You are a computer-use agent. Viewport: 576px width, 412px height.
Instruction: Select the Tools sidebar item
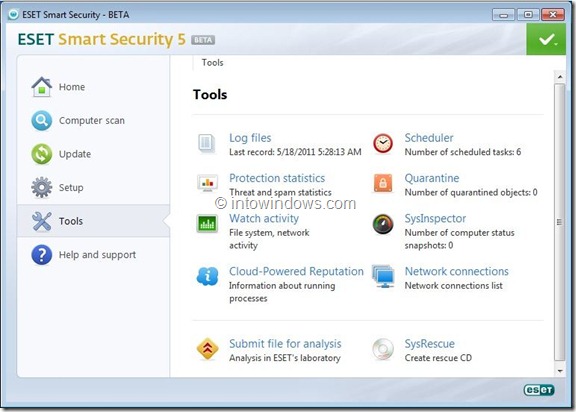click(x=93, y=221)
